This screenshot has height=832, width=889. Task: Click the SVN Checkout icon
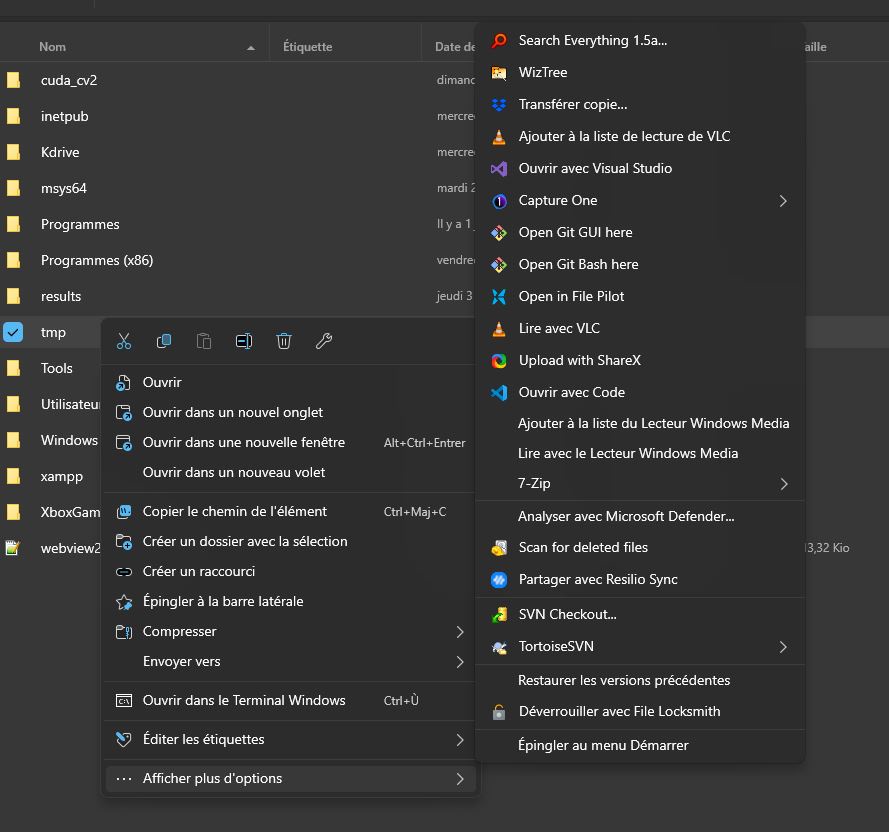tap(499, 615)
